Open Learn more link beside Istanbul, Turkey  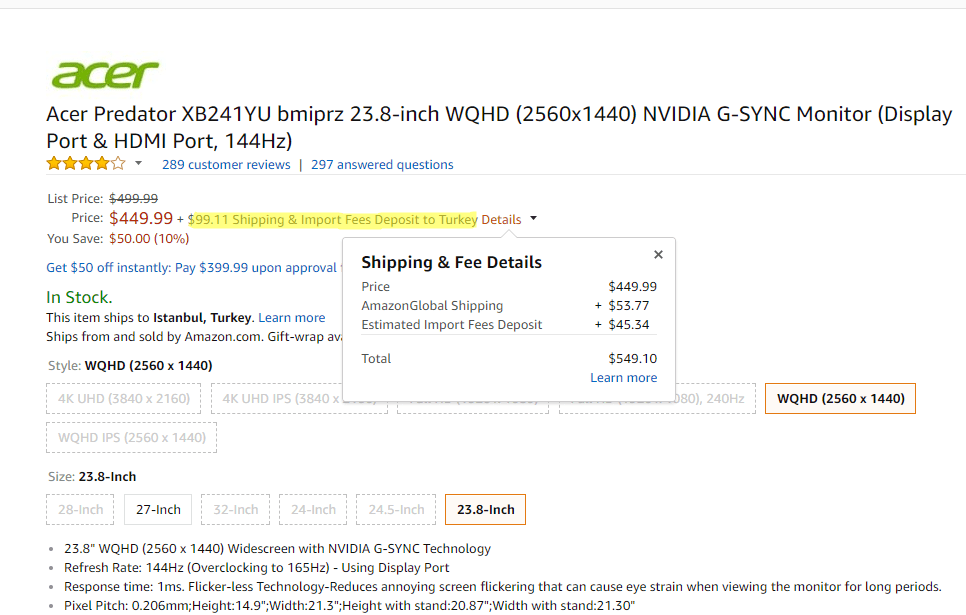[x=291, y=317]
